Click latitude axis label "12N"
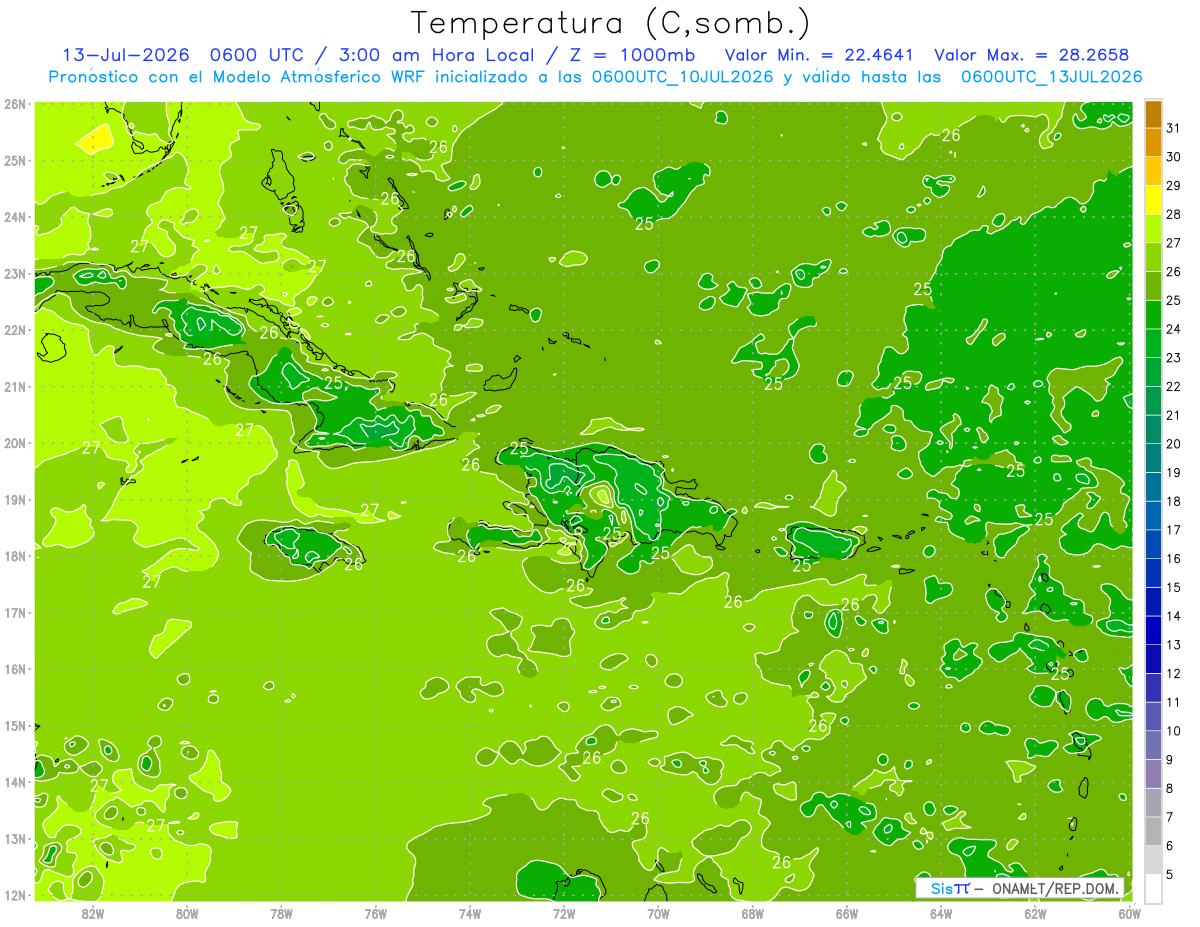 [x=15, y=895]
